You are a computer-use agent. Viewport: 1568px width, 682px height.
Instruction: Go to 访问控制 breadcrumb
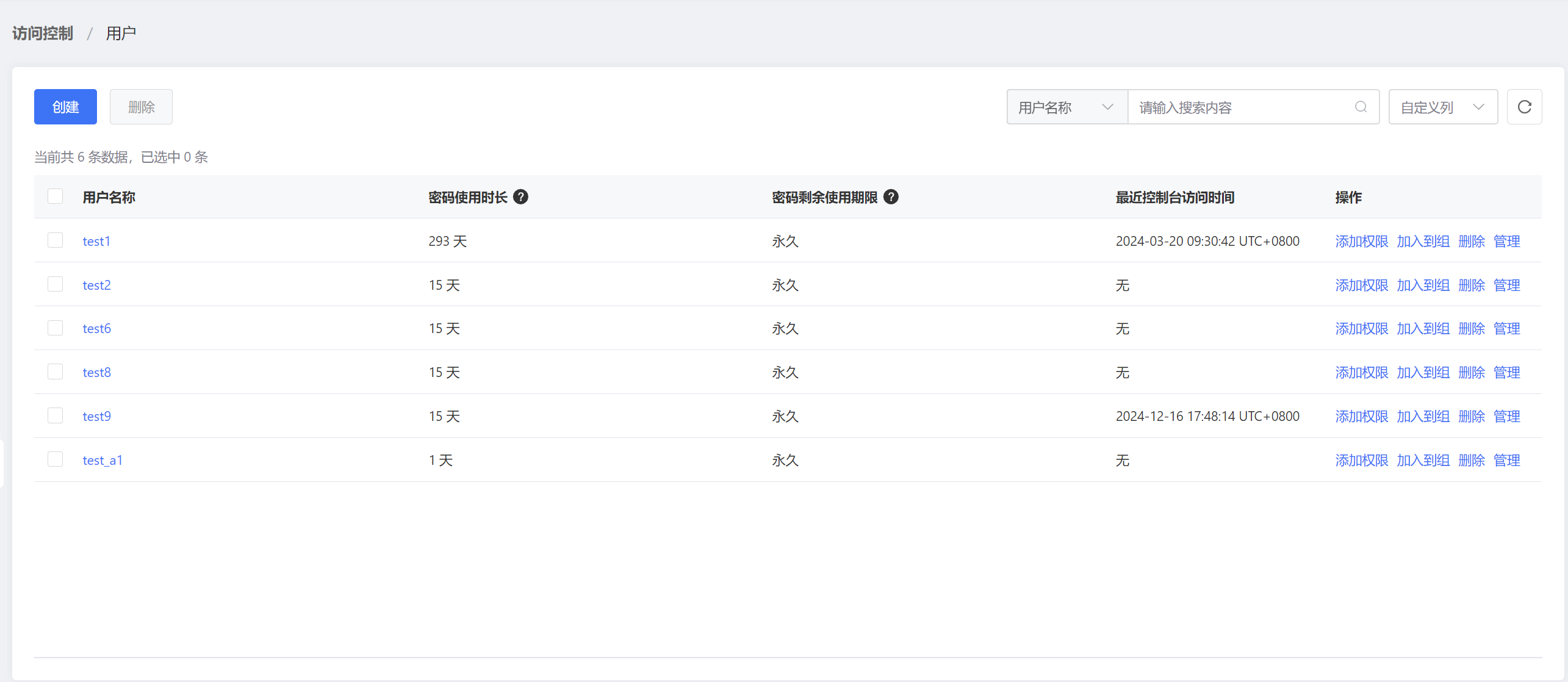43,33
